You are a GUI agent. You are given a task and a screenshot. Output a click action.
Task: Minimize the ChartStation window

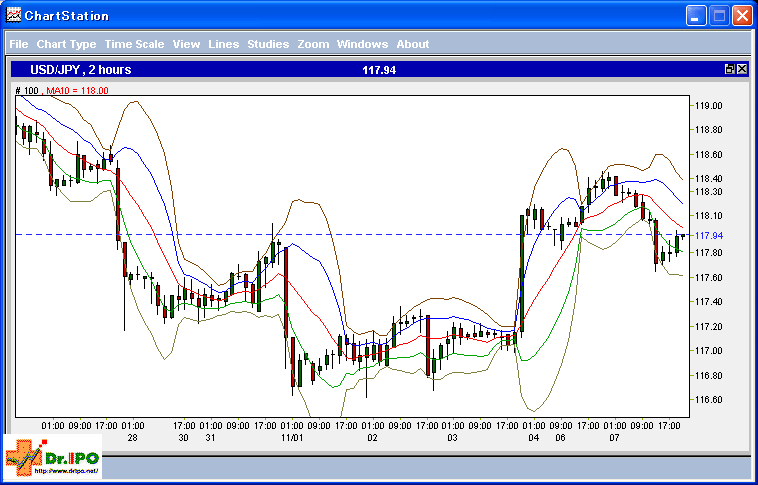(697, 16)
